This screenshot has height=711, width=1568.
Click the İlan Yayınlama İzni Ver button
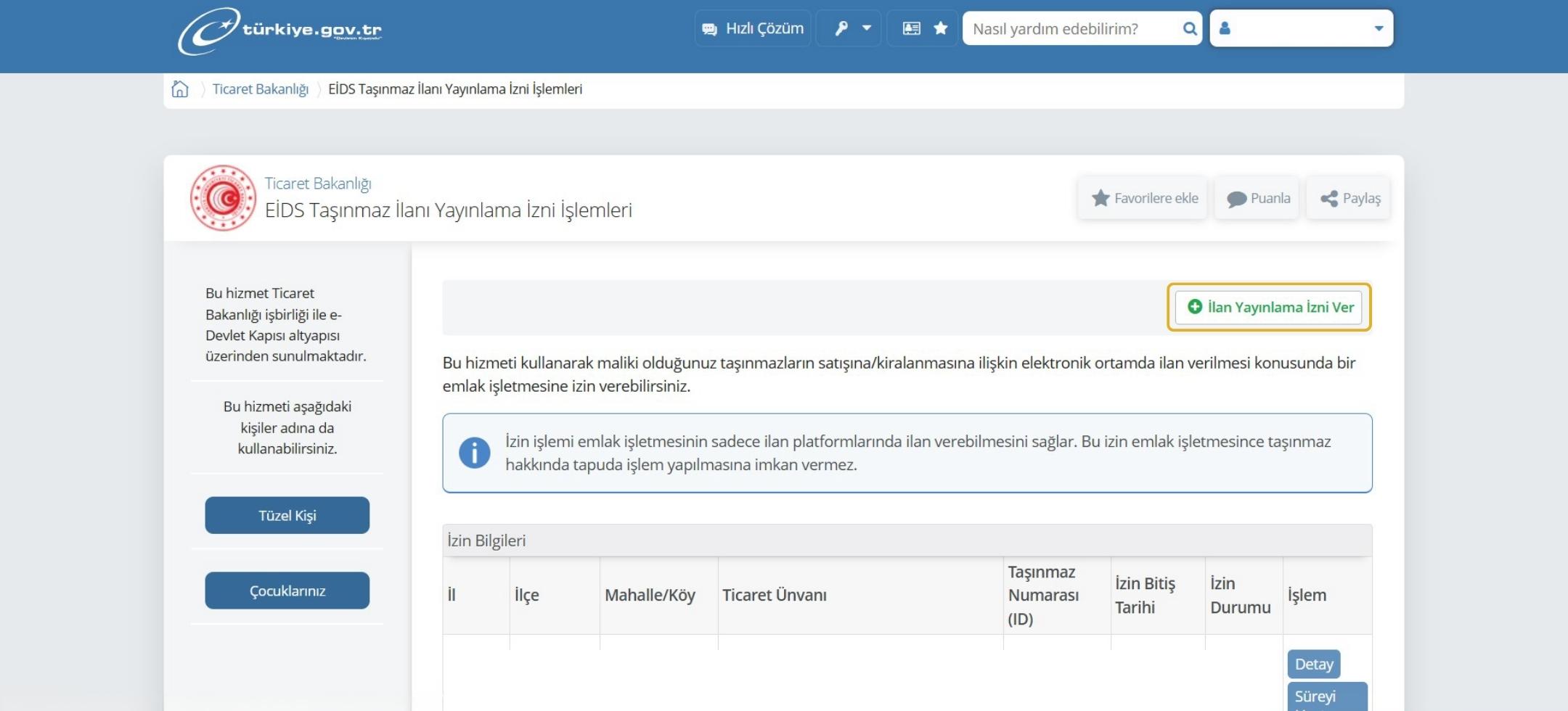coord(1269,306)
